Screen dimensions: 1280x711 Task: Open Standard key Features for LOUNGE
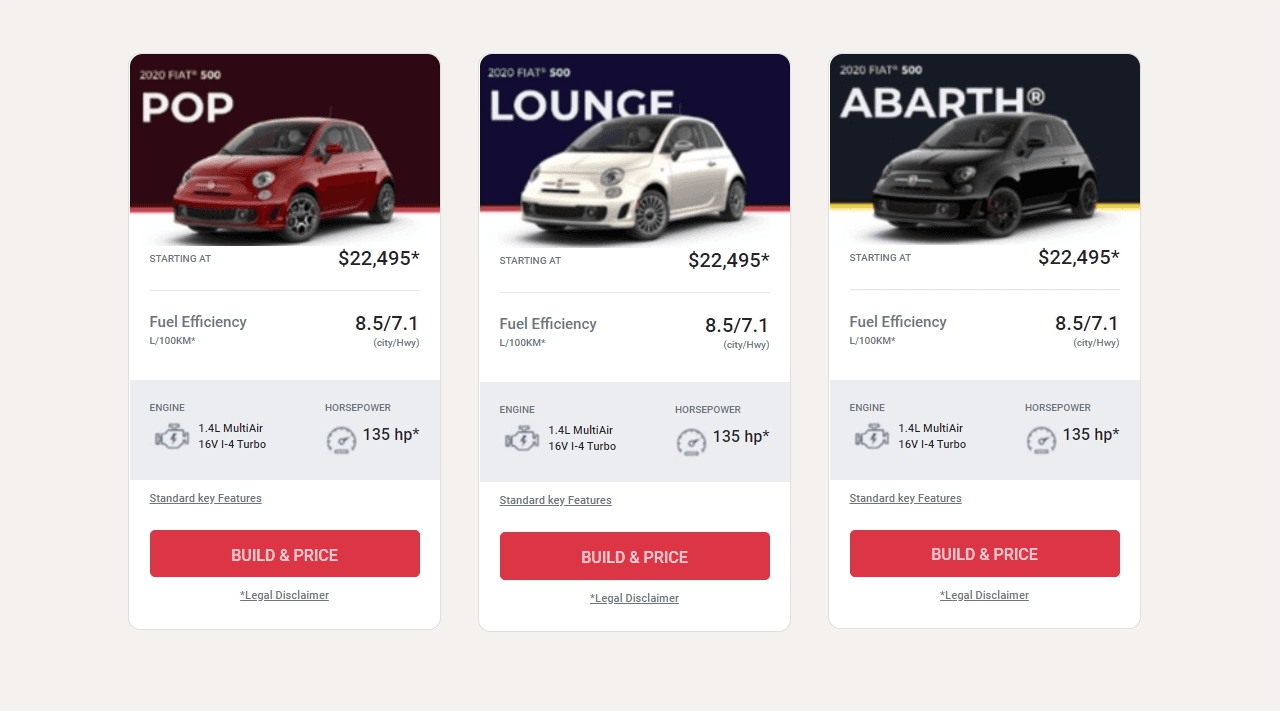555,500
